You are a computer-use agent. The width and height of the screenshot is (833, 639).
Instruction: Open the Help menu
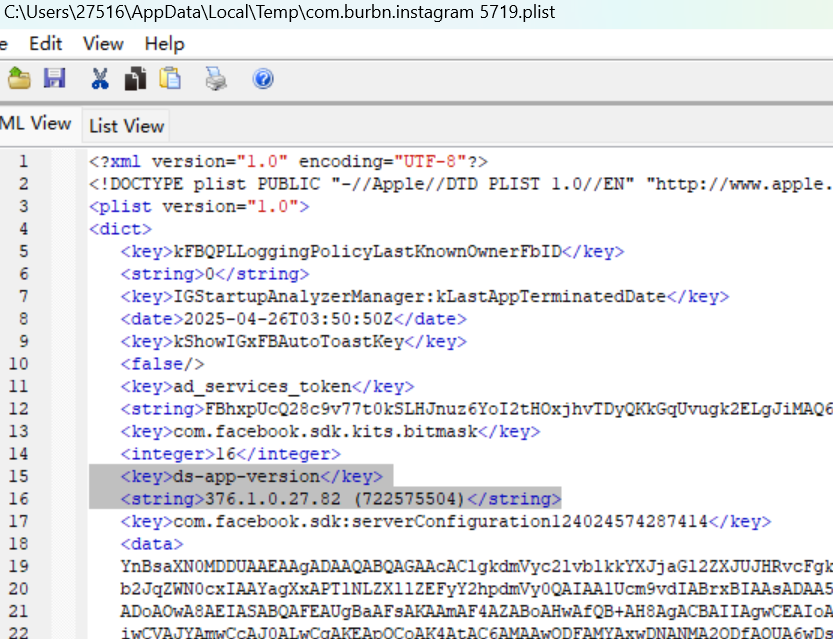(165, 44)
